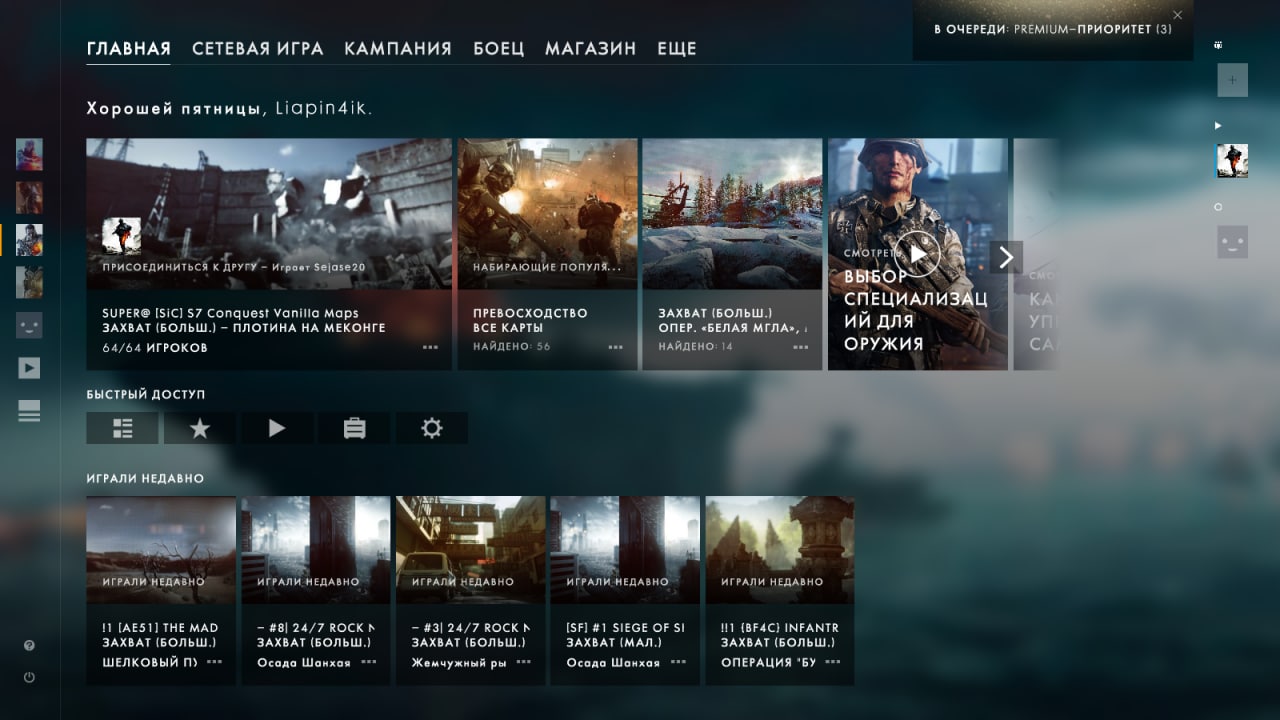1280x720 pixels.
Task: Open settings gear in quick access
Action: point(431,428)
